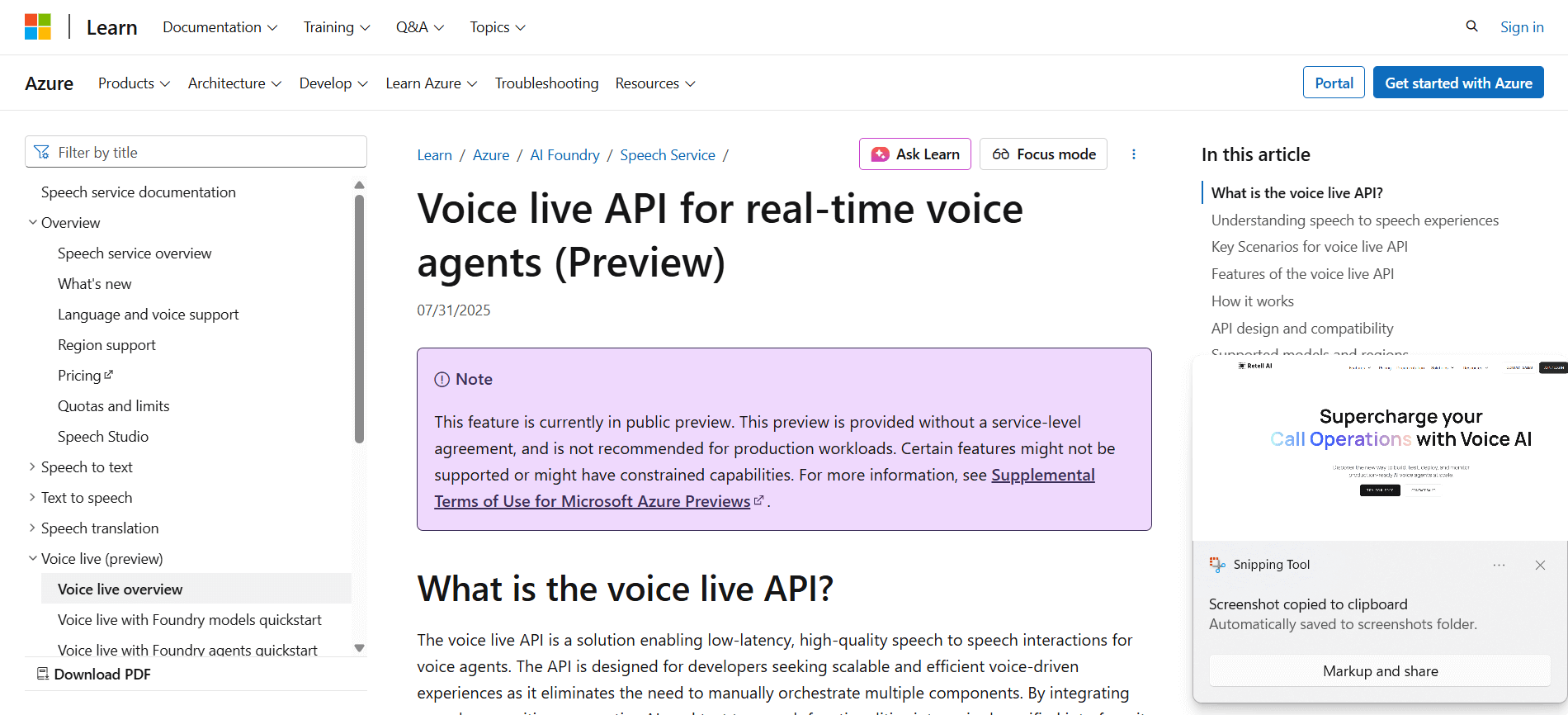This screenshot has height=715, width=1568.
Task: Click the Azure brand link
Action: click(x=49, y=83)
